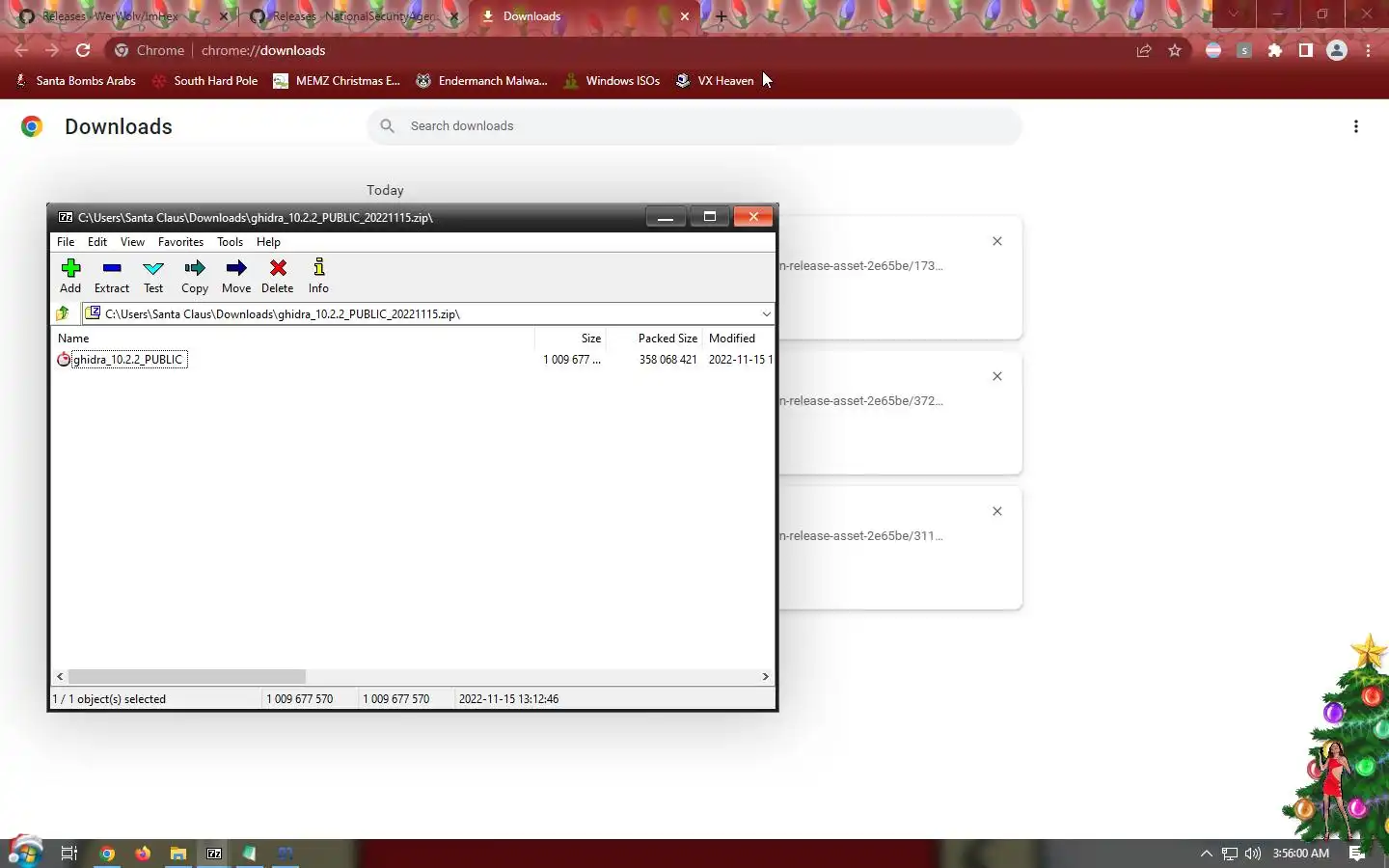Open the 7-Zip Edit menu
Image resolution: width=1389 pixels, height=868 pixels.
tap(97, 242)
